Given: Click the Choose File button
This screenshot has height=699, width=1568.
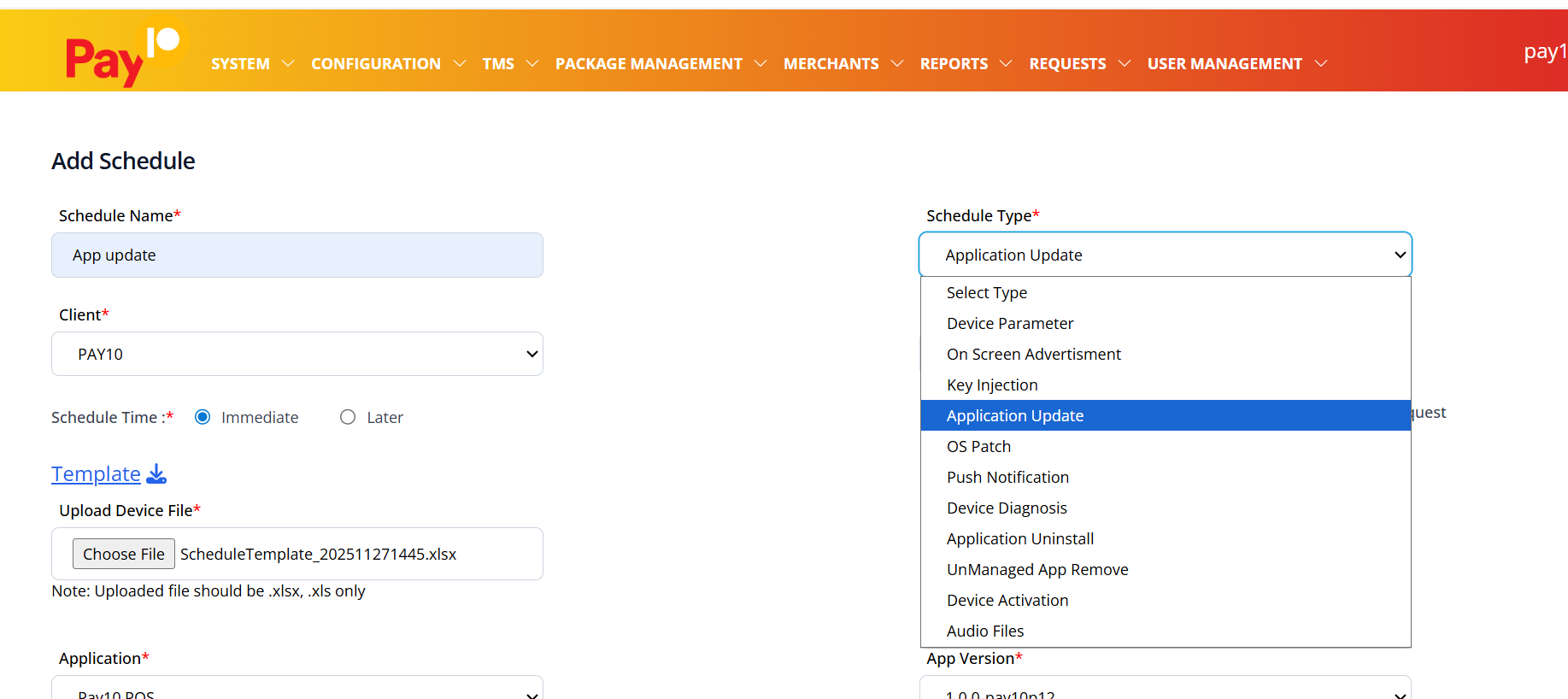Looking at the screenshot, I should (x=124, y=554).
